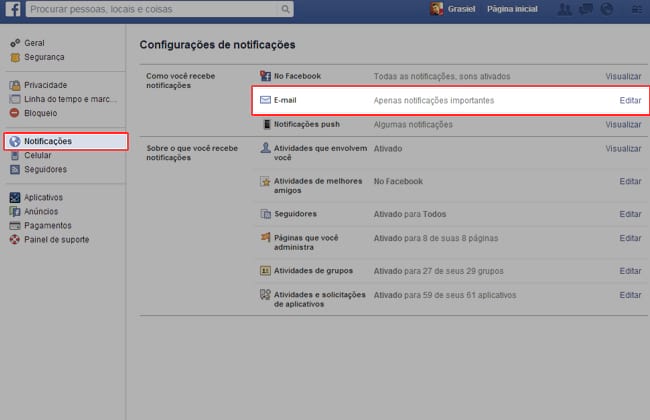Viewport: 650px width, 420px height.
Task: Open the globe notifications icon in top bar
Action: (607, 9)
